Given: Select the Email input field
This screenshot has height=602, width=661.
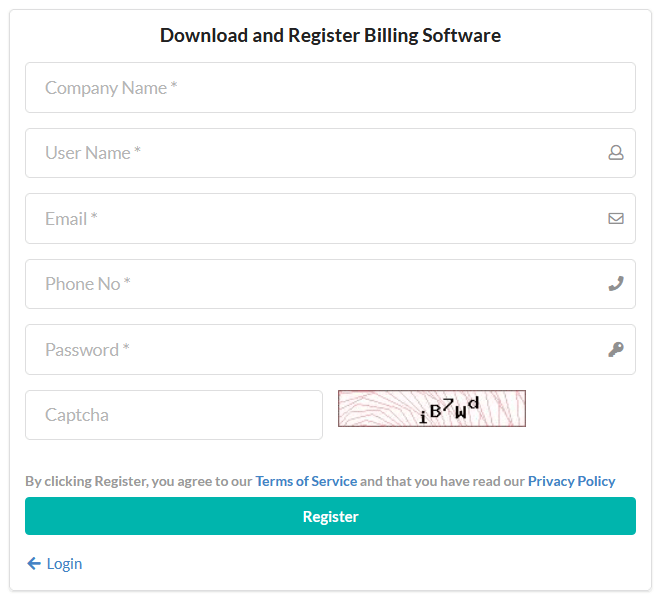Looking at the screenshot, I should [330, 218].
